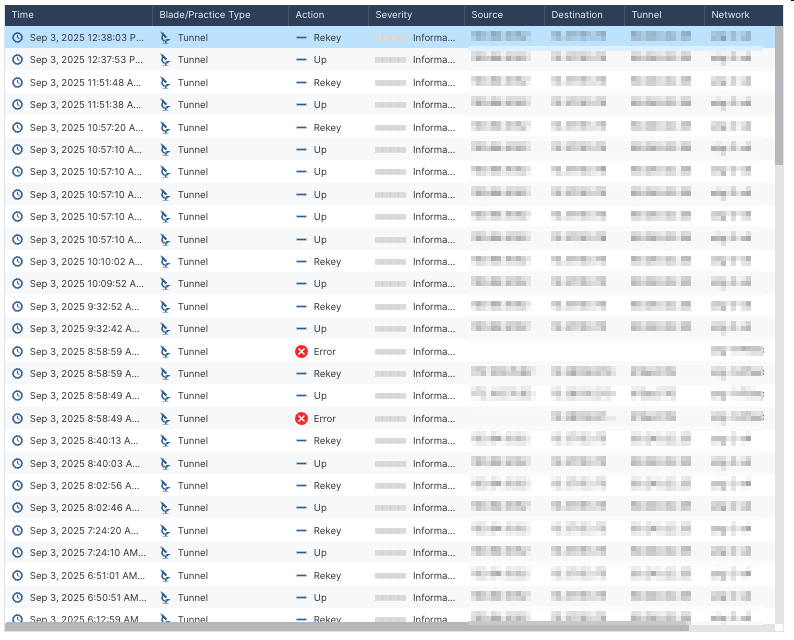Click the red Error icon at 8:58:59
Image resolution: width=794 pixels, height=640 pixels.
301,352
